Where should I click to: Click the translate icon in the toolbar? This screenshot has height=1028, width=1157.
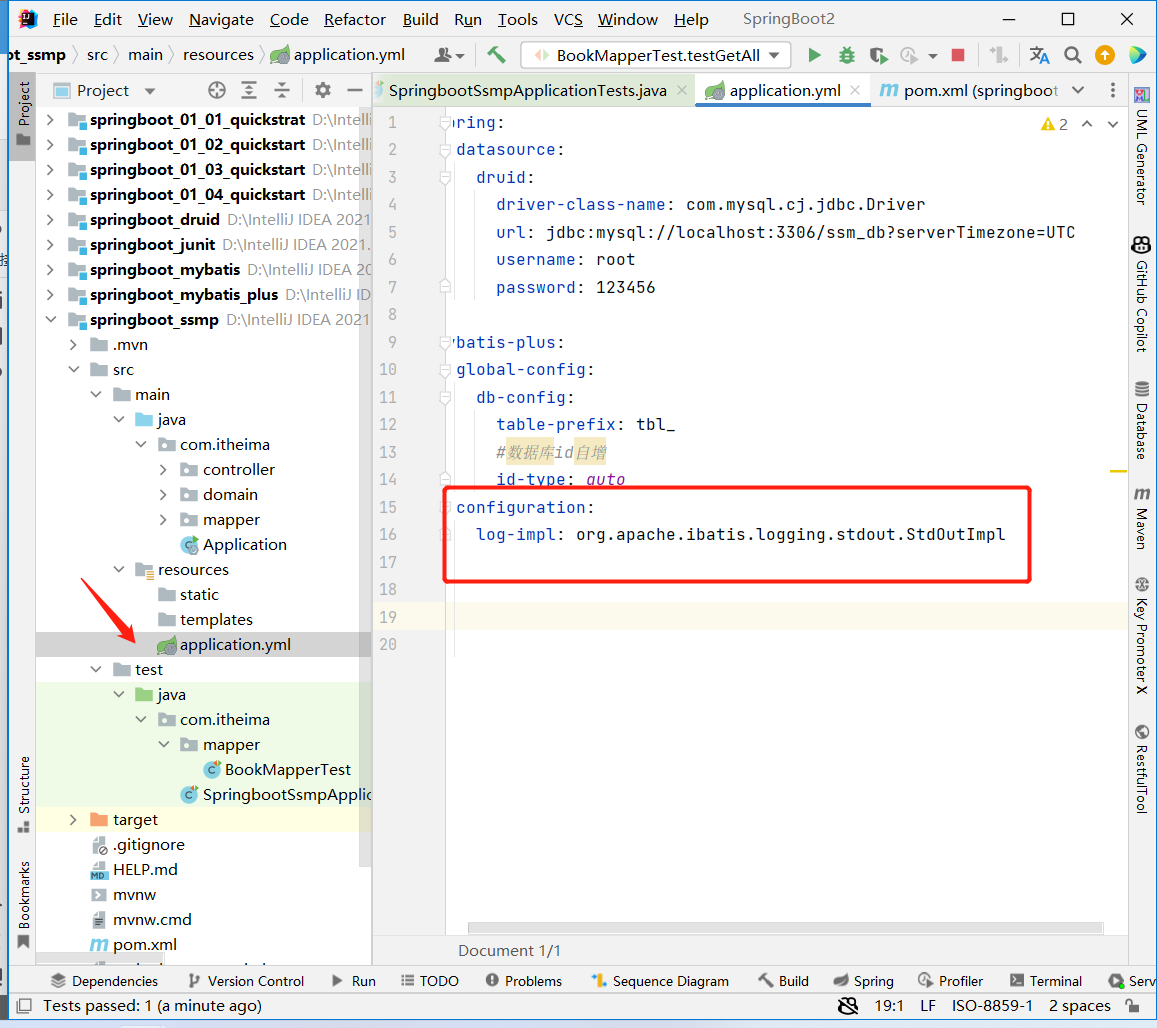coord(1038,55)
